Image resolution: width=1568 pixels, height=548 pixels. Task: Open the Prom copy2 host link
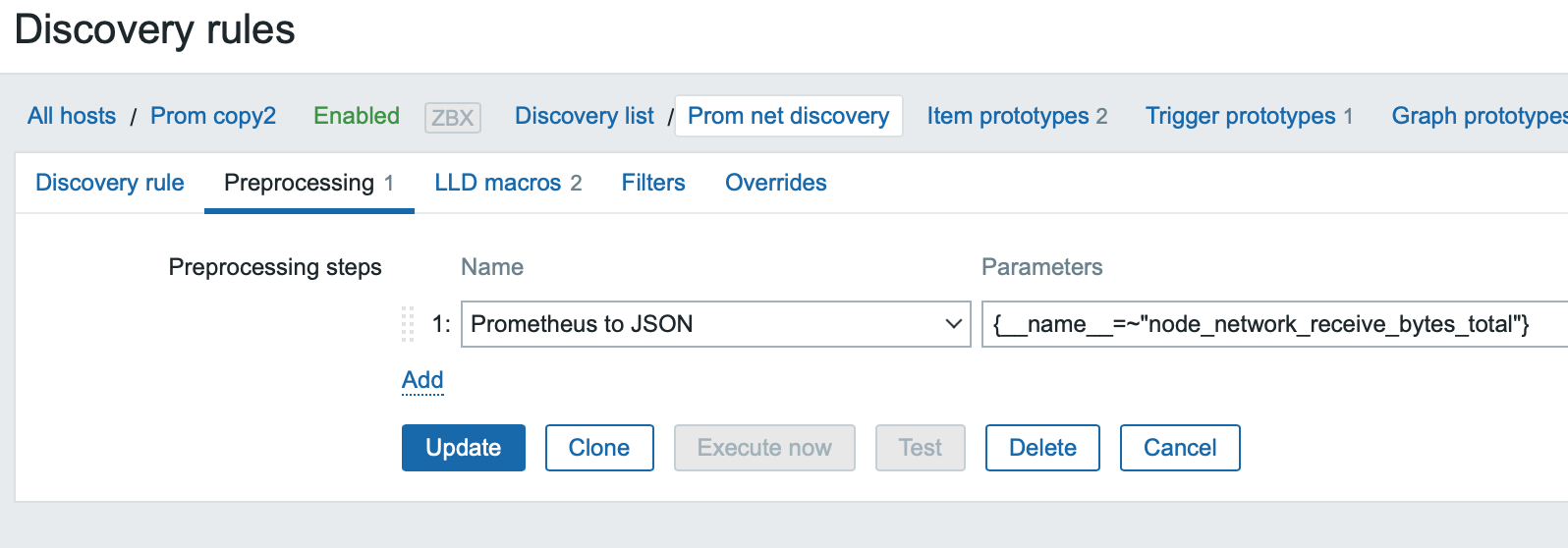213,116
